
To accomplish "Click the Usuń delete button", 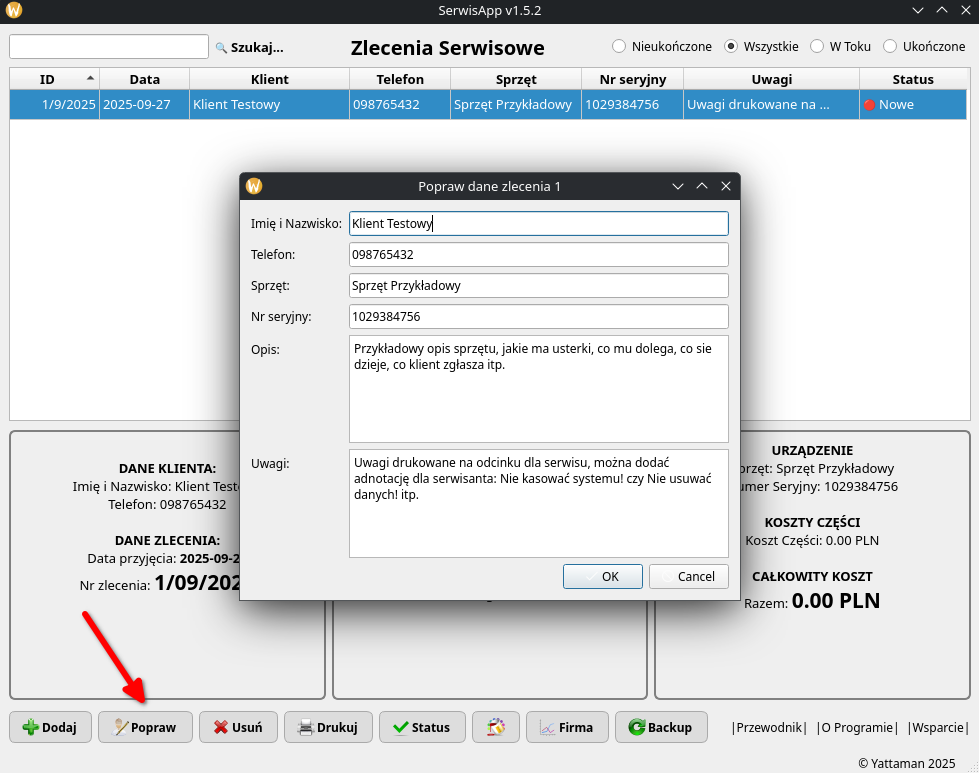I will tap(238, 727).
